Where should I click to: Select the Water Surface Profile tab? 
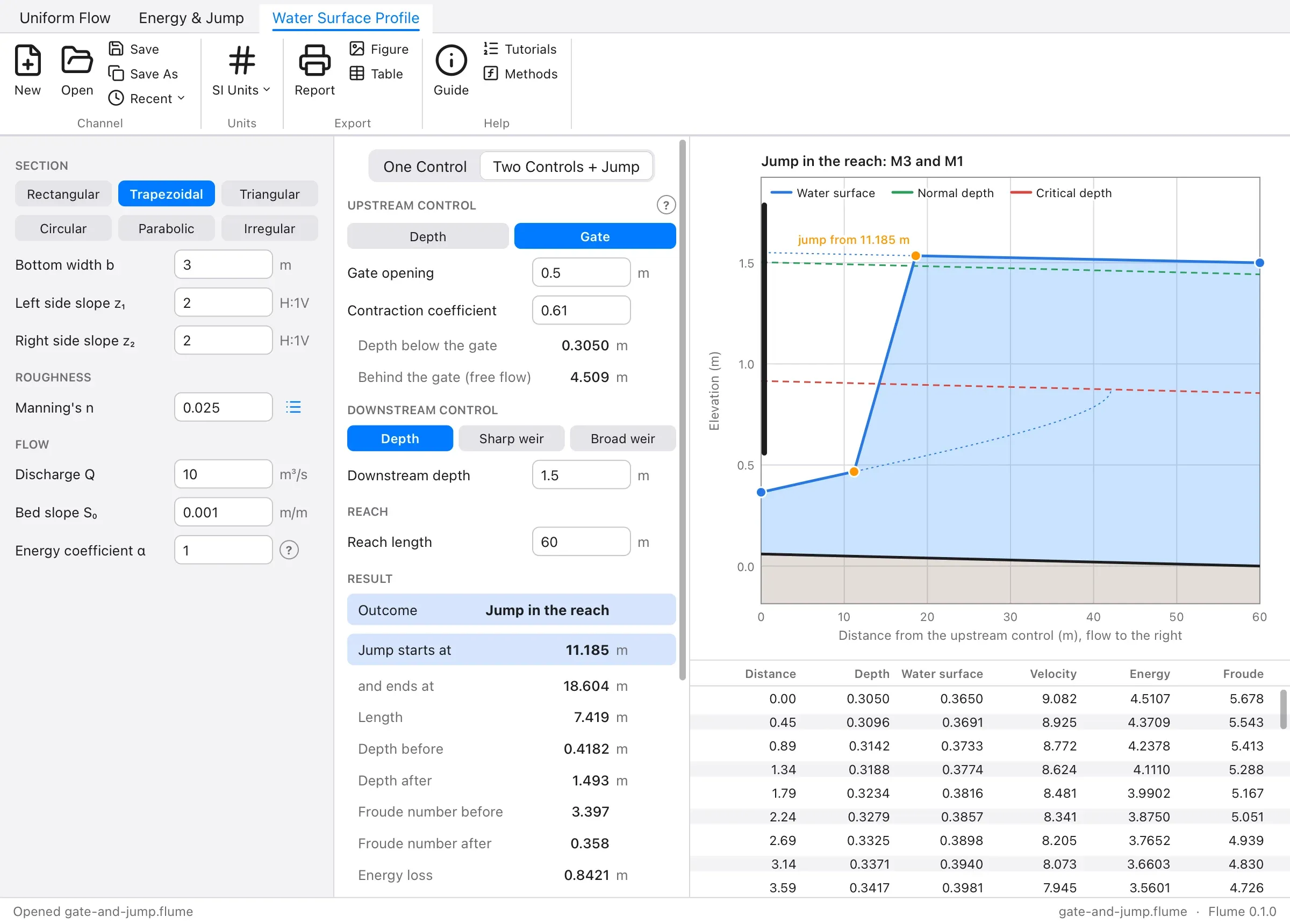click(x=346, y=18)
